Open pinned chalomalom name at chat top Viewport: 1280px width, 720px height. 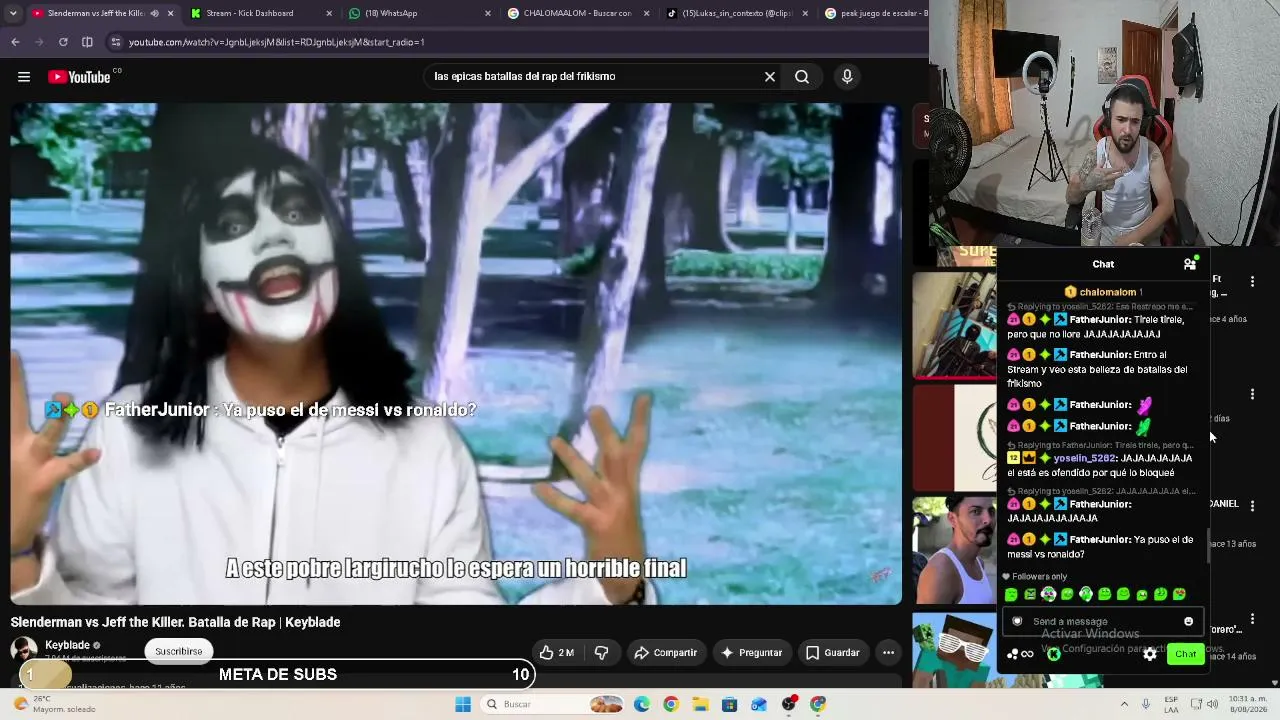pos(1107,292)
